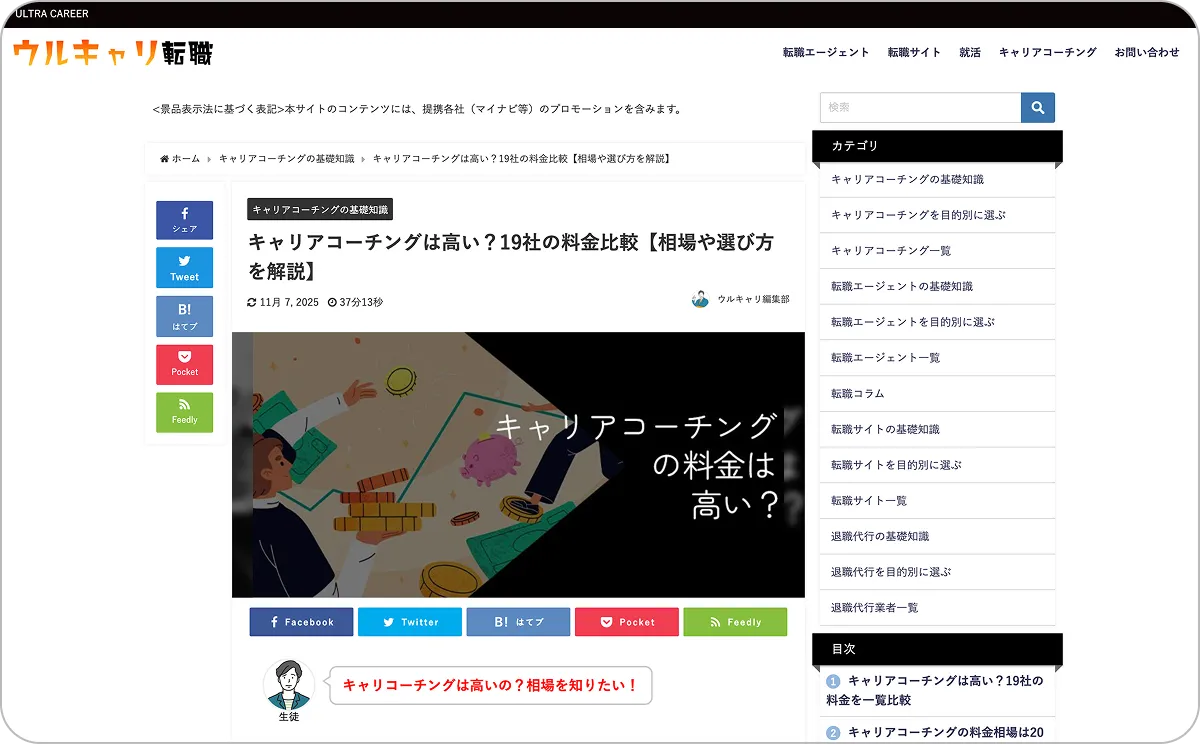Bookmark on Hatena with the B! sidebar icon
This screenshot has width=1200, height=744.
(184, 316)
